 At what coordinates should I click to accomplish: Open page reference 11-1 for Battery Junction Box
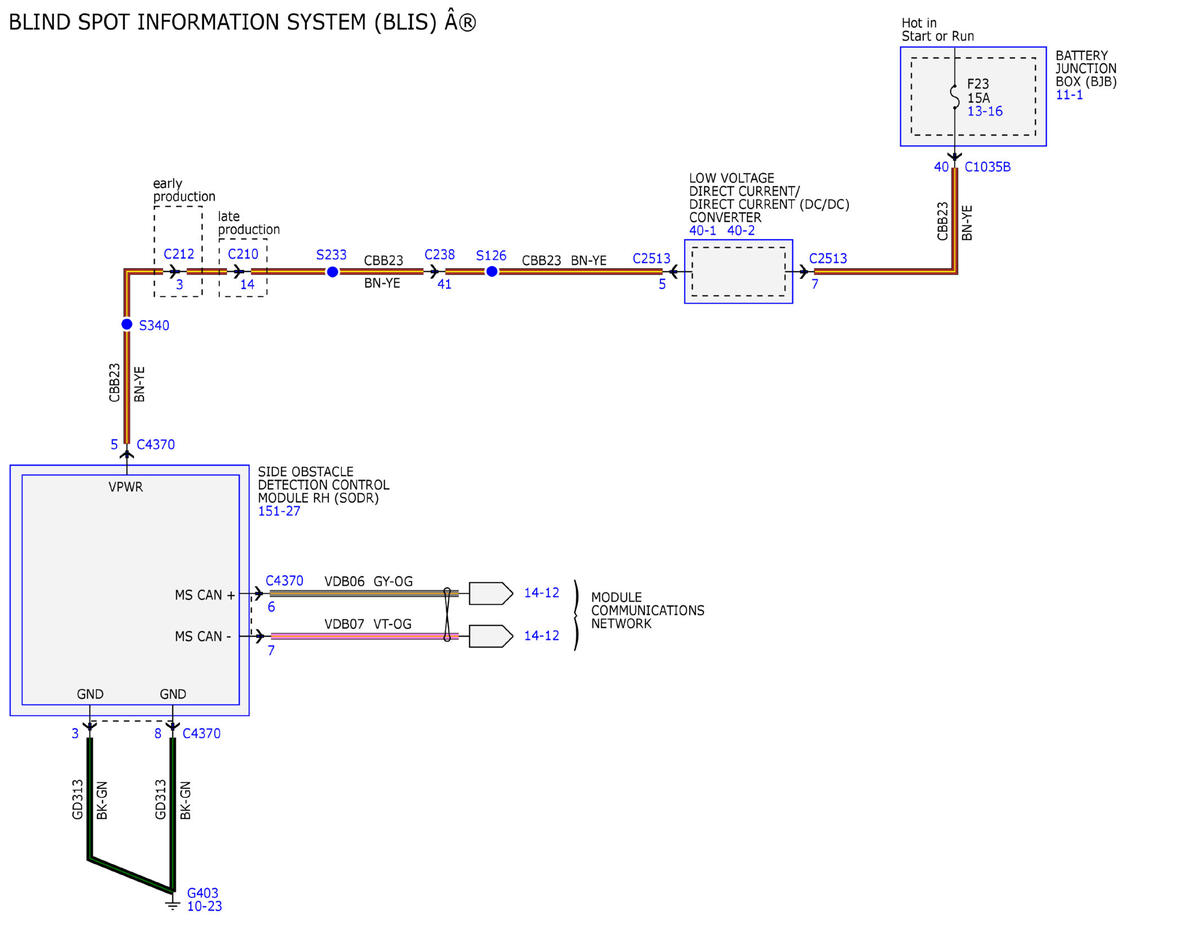click(x=1069, y=94)
